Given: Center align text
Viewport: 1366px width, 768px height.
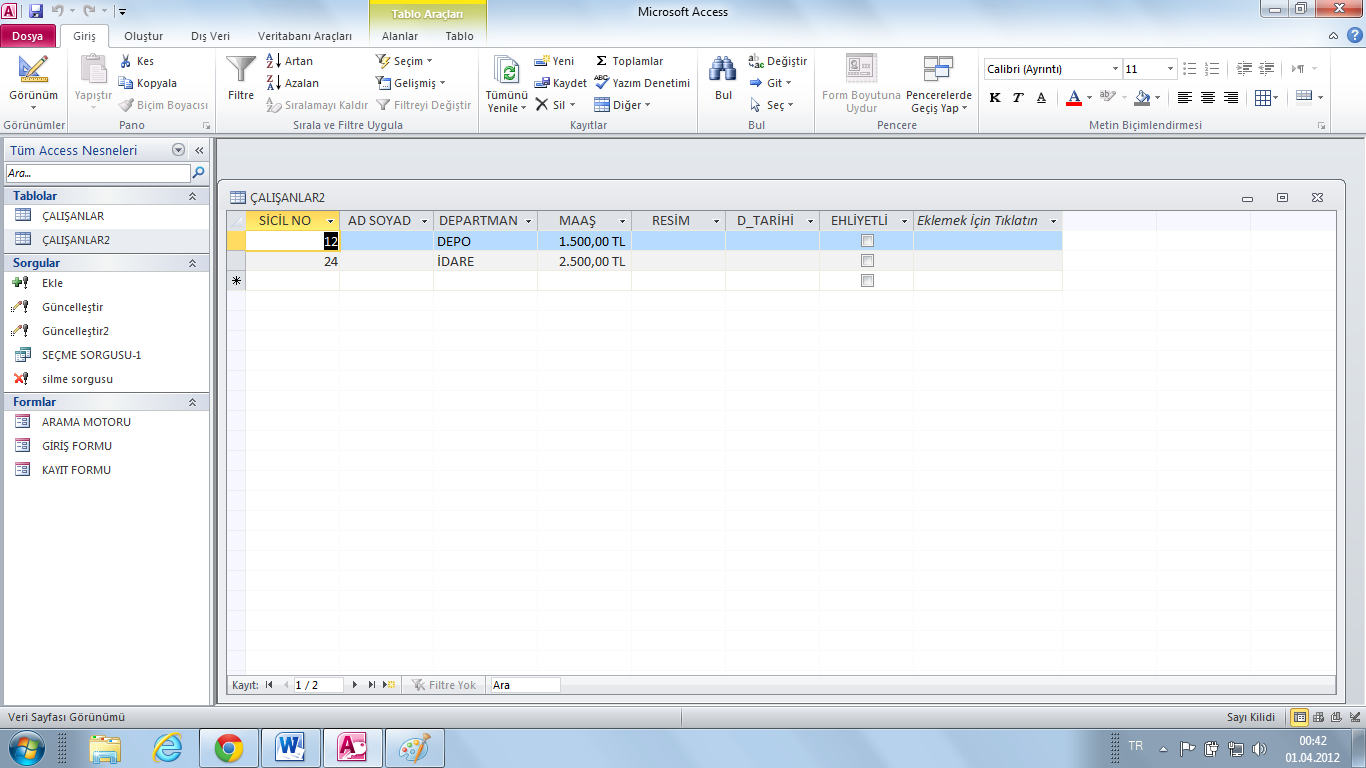Looking at the screenshot, I should [1208, 97].
